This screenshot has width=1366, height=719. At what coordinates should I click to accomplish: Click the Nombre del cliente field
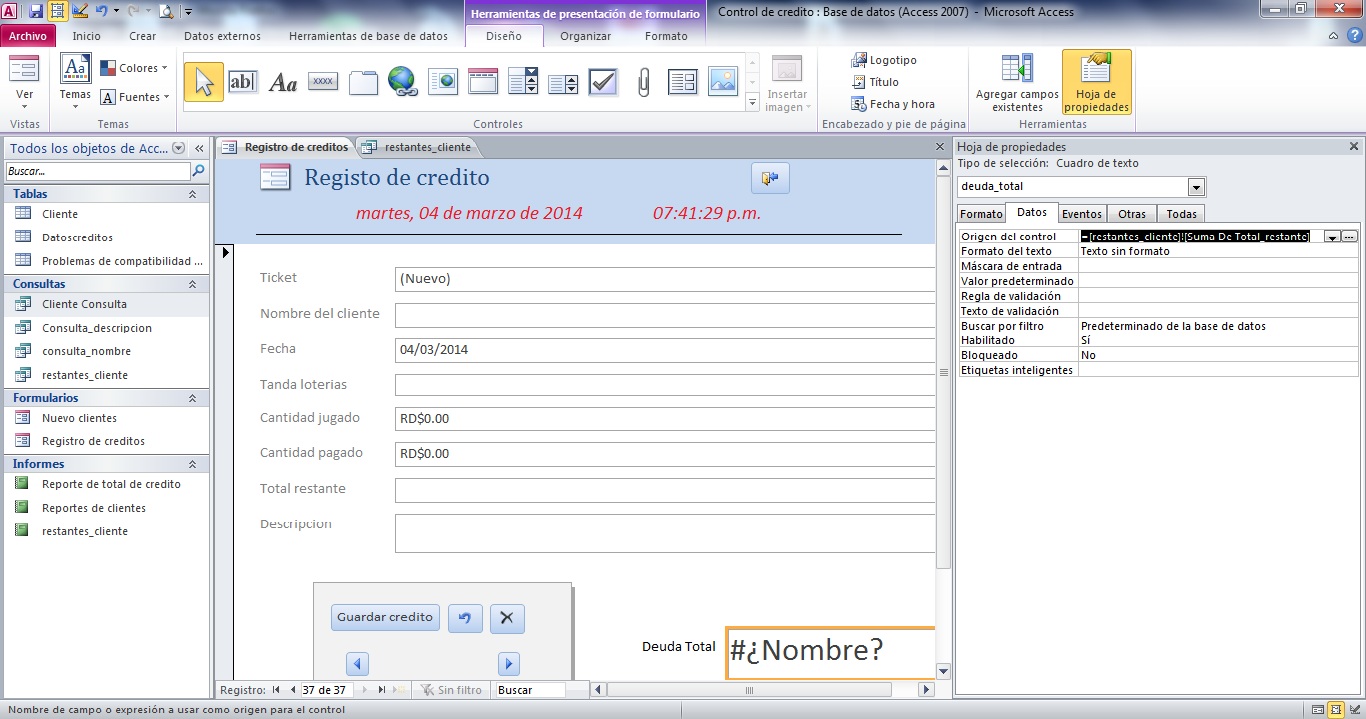665,315
